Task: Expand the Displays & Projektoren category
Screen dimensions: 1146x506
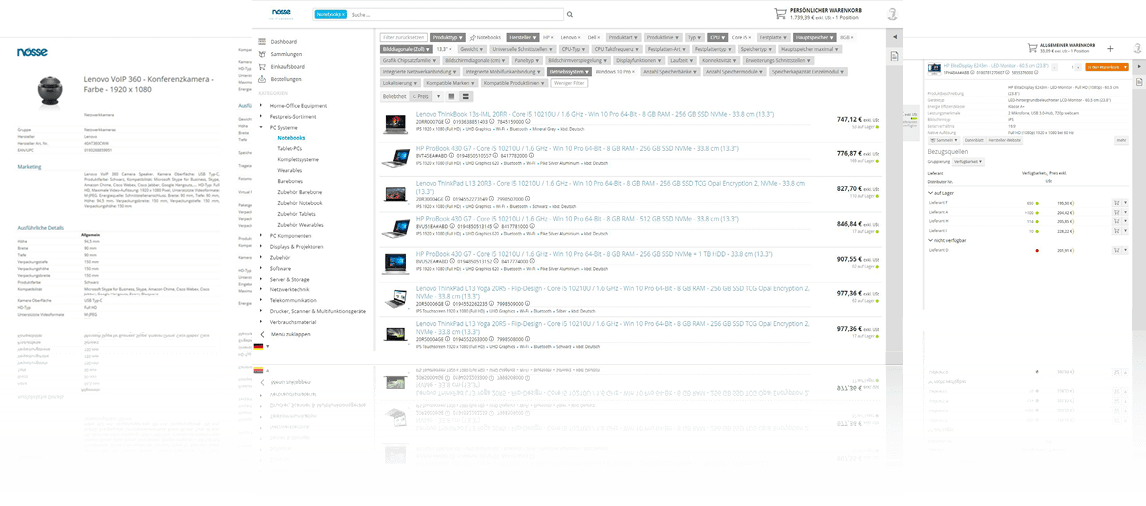Action: (262, 246)
